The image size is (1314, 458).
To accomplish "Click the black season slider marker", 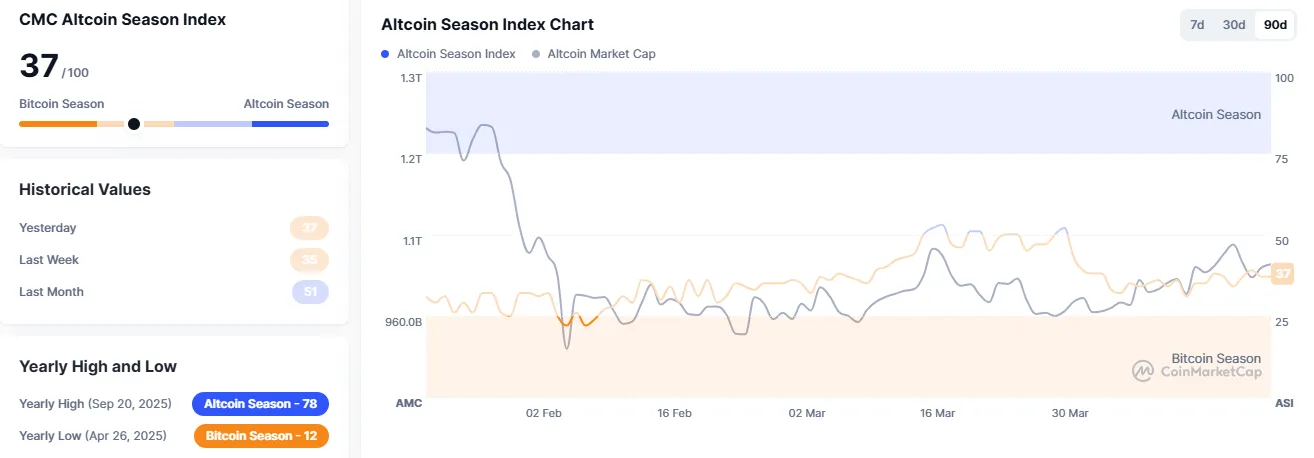I will click(x=134, y=124).
